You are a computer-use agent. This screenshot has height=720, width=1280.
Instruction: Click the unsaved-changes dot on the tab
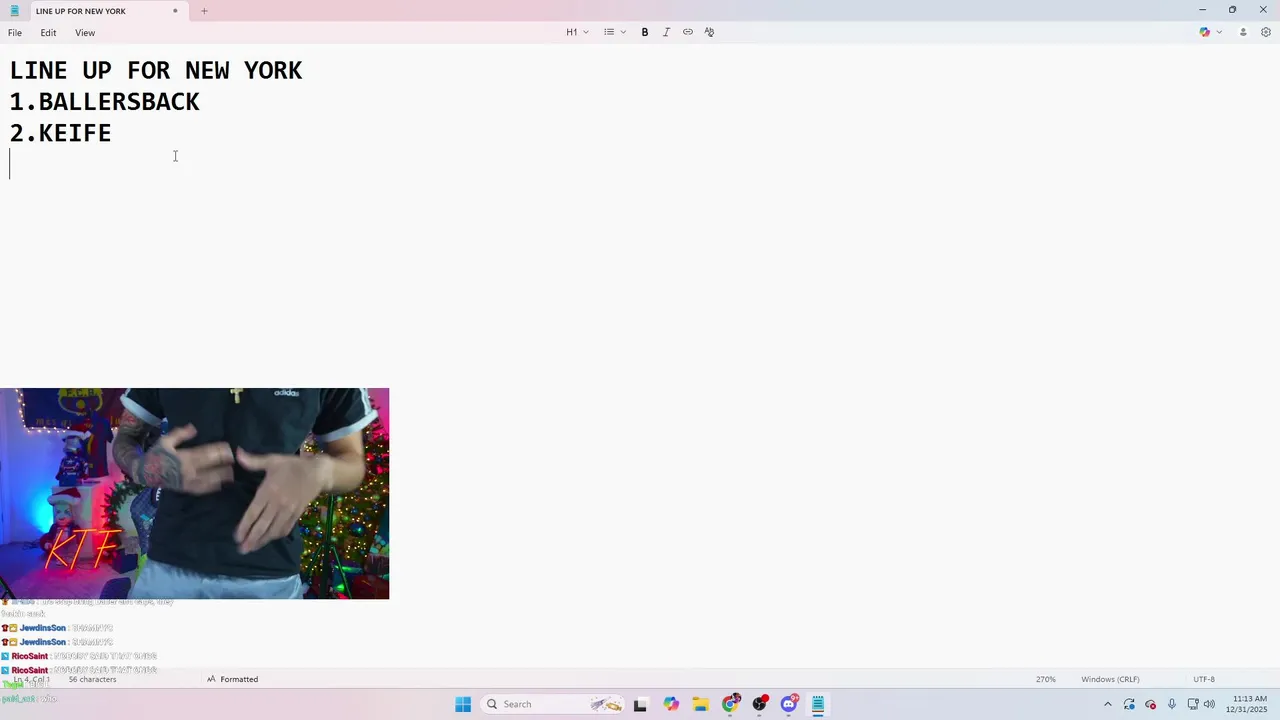click(175, 11)
